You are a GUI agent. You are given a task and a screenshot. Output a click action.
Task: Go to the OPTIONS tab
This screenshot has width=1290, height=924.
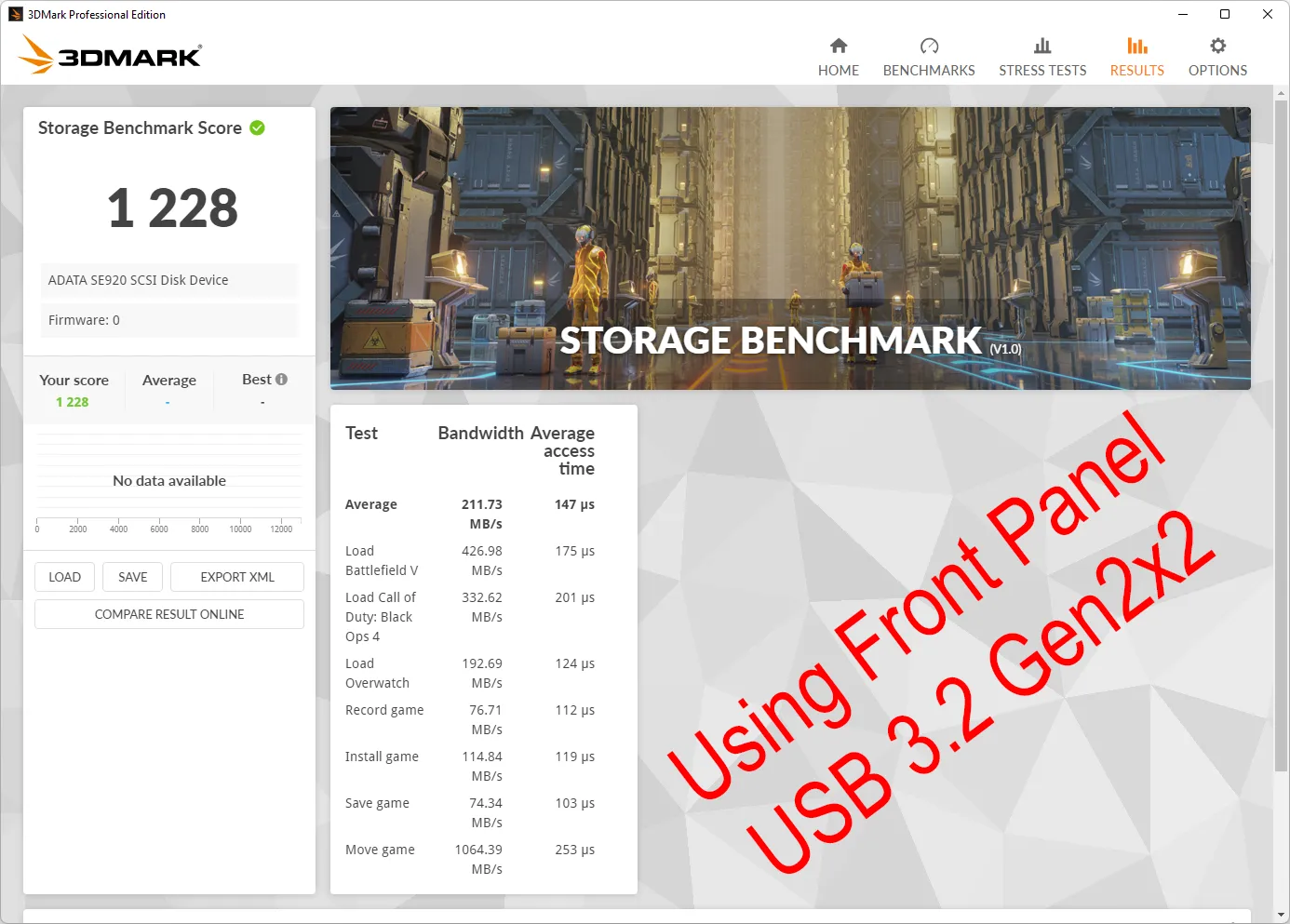pos(1217,57)
